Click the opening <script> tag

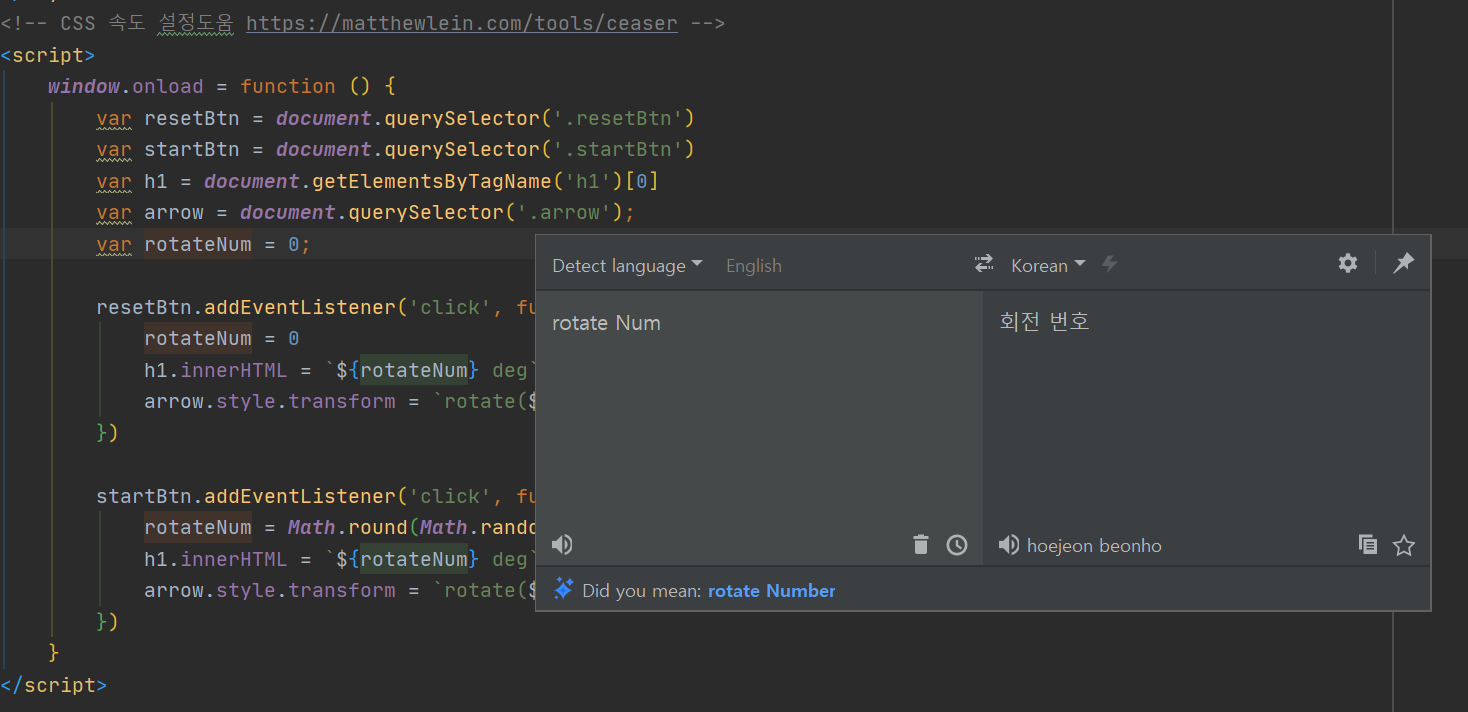(48, 55)
